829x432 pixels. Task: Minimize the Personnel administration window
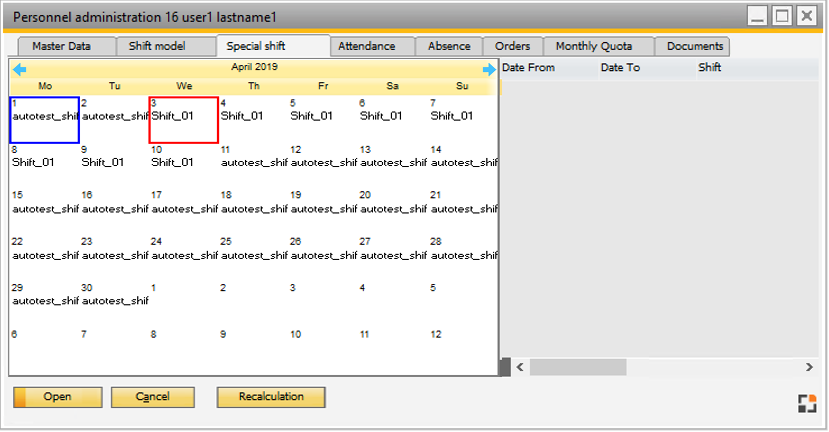tap(759, 16)
